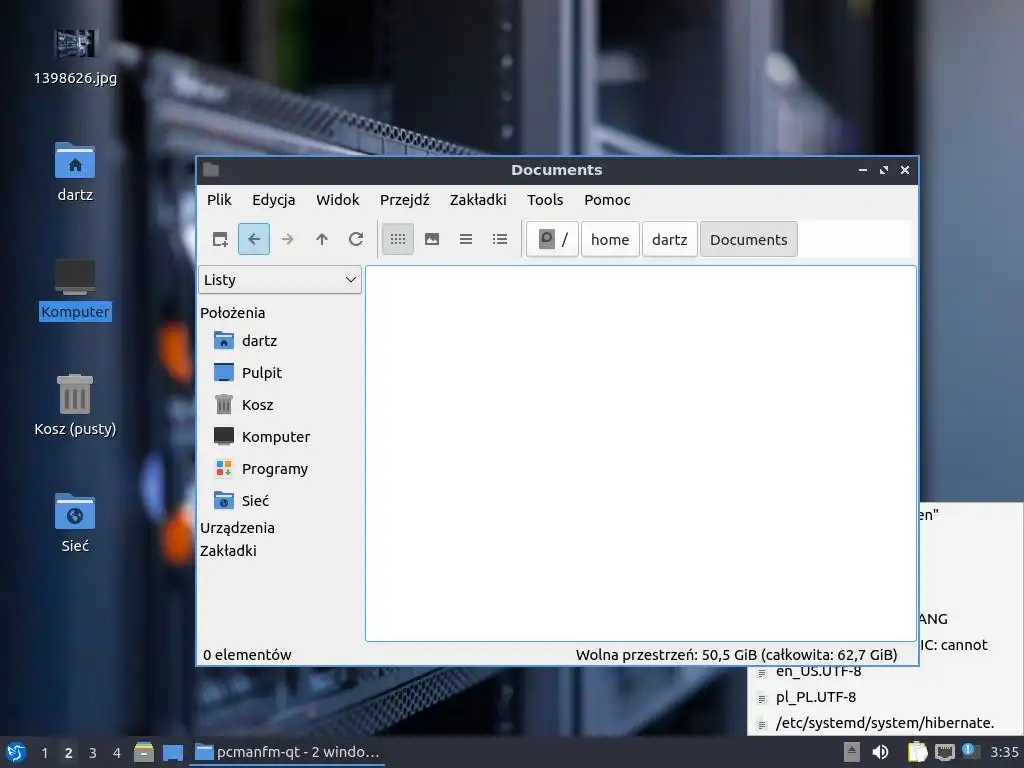
Task: Switch to workspace 2
Action: pyautogui.click(x=69, y=753)
